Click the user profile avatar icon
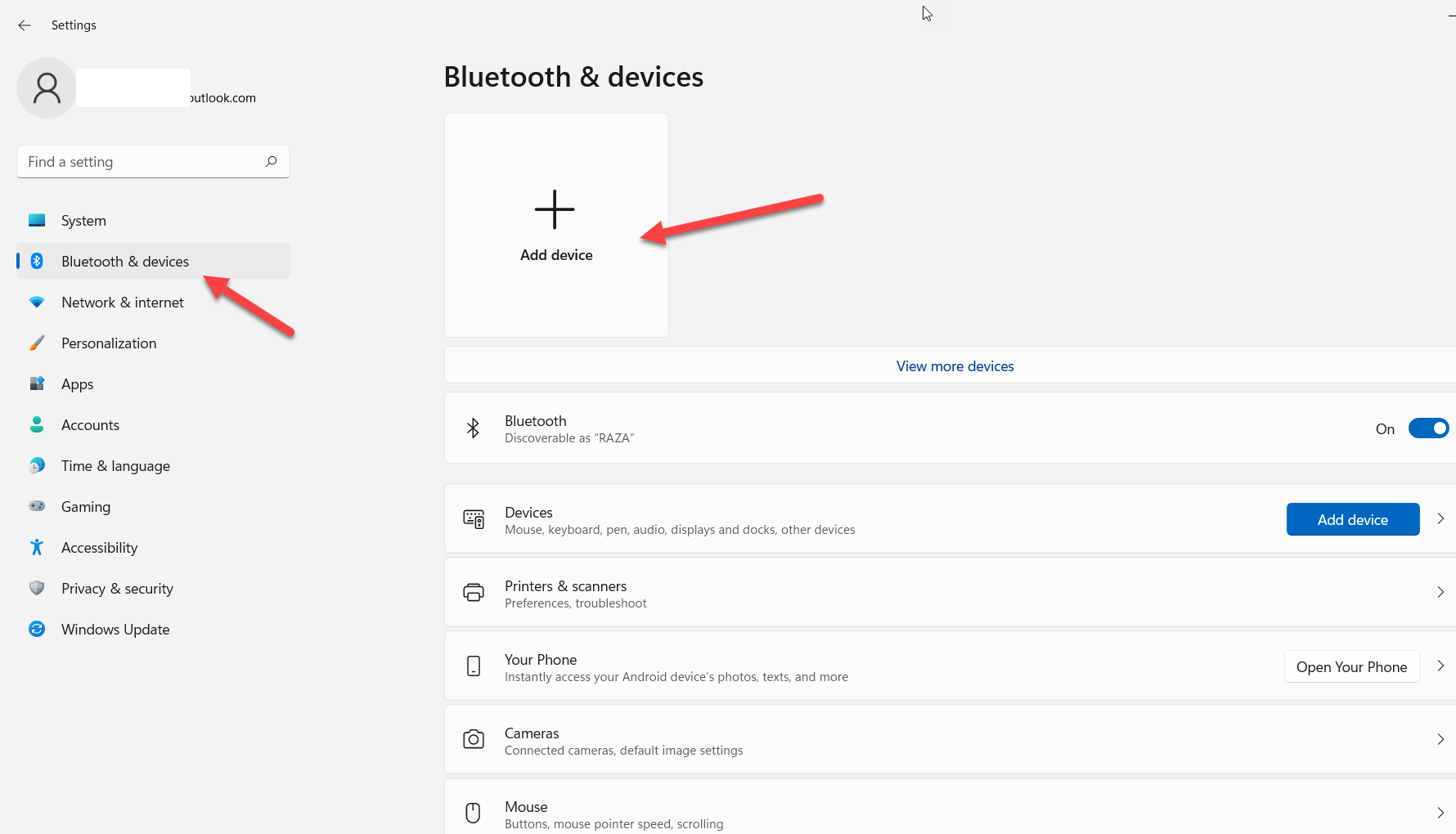Image resolution: width=1456 pixels, height=834 pixels. (x=47, y=88)
